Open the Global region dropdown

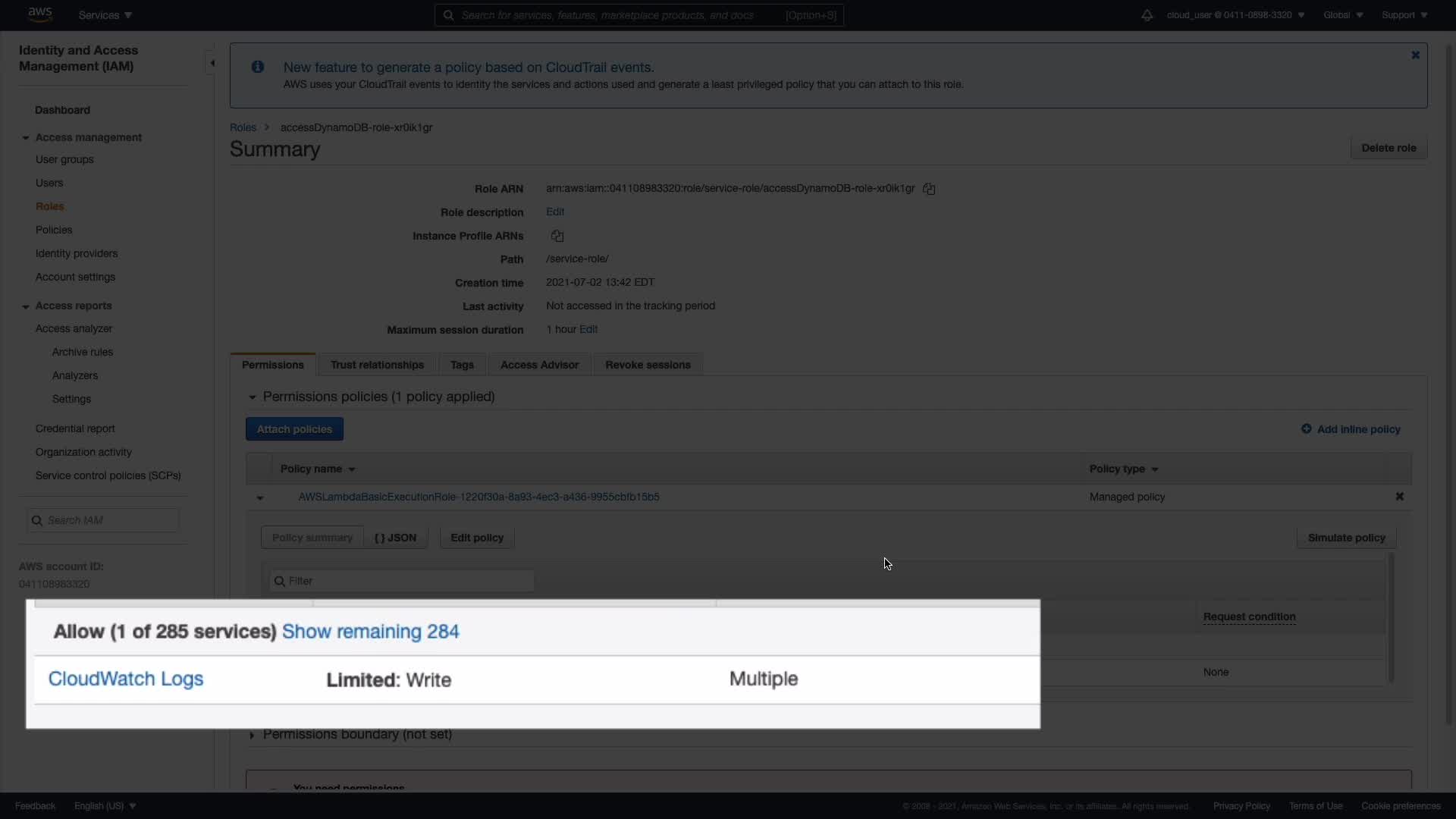[x=1342, y=15]
